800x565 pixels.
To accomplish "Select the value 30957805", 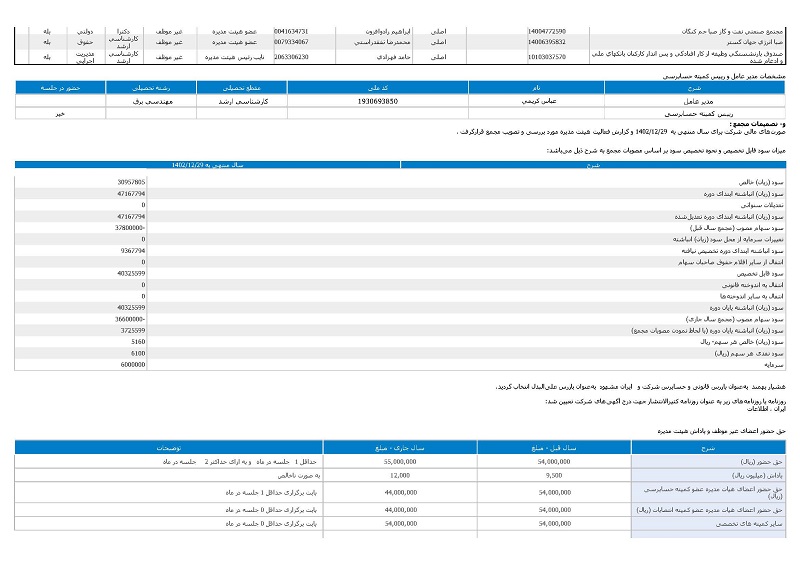I will 131,182.
